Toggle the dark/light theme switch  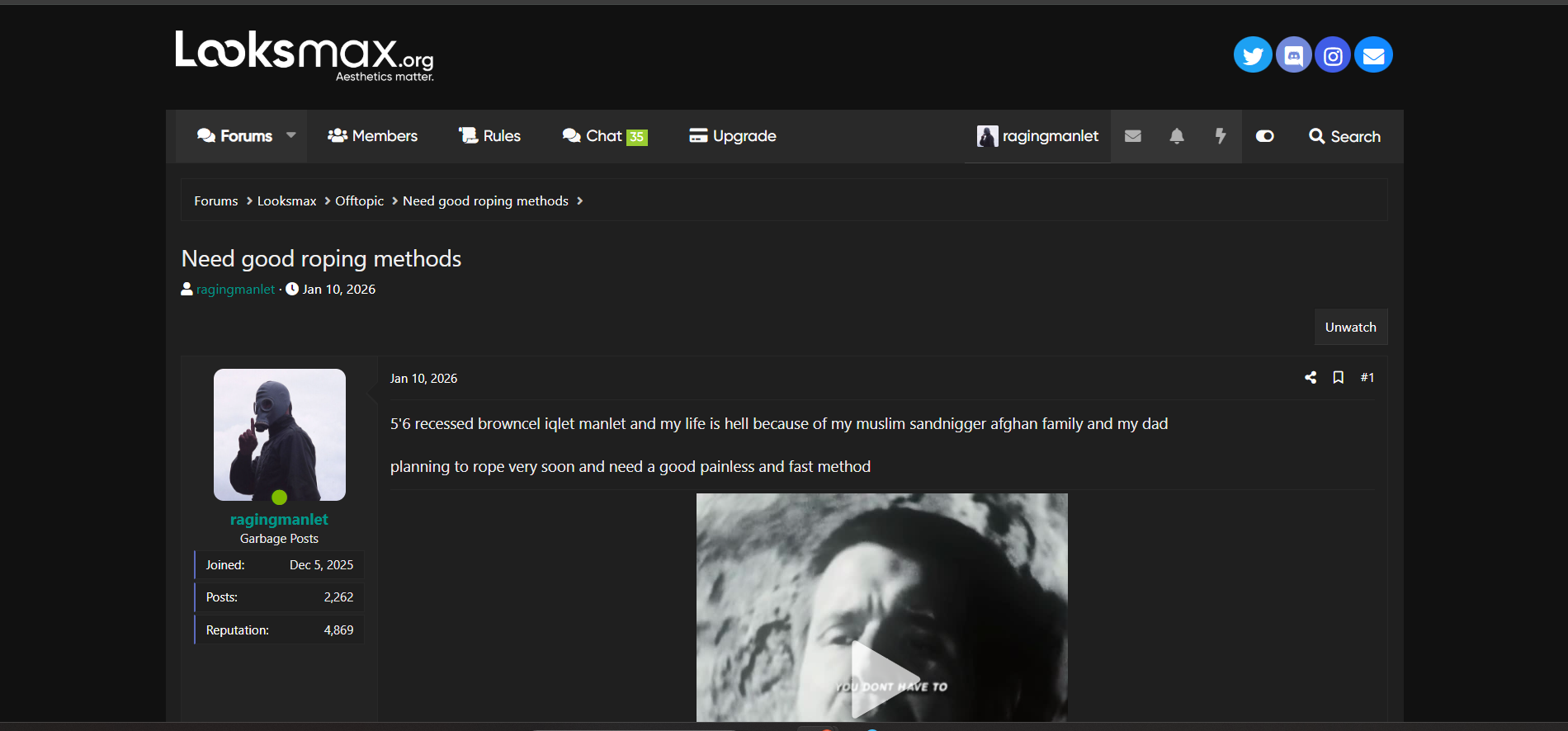tap(1264, 136)
